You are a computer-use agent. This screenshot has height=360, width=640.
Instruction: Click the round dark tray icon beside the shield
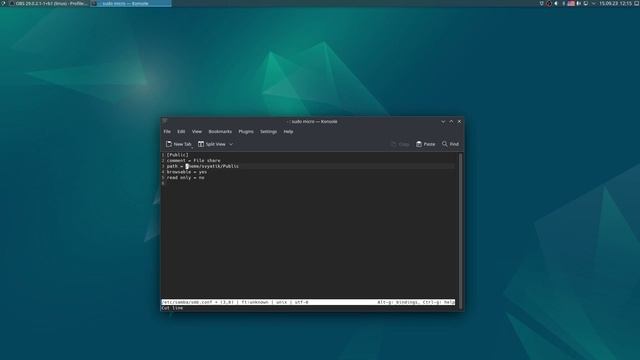(x=549, y=3)
